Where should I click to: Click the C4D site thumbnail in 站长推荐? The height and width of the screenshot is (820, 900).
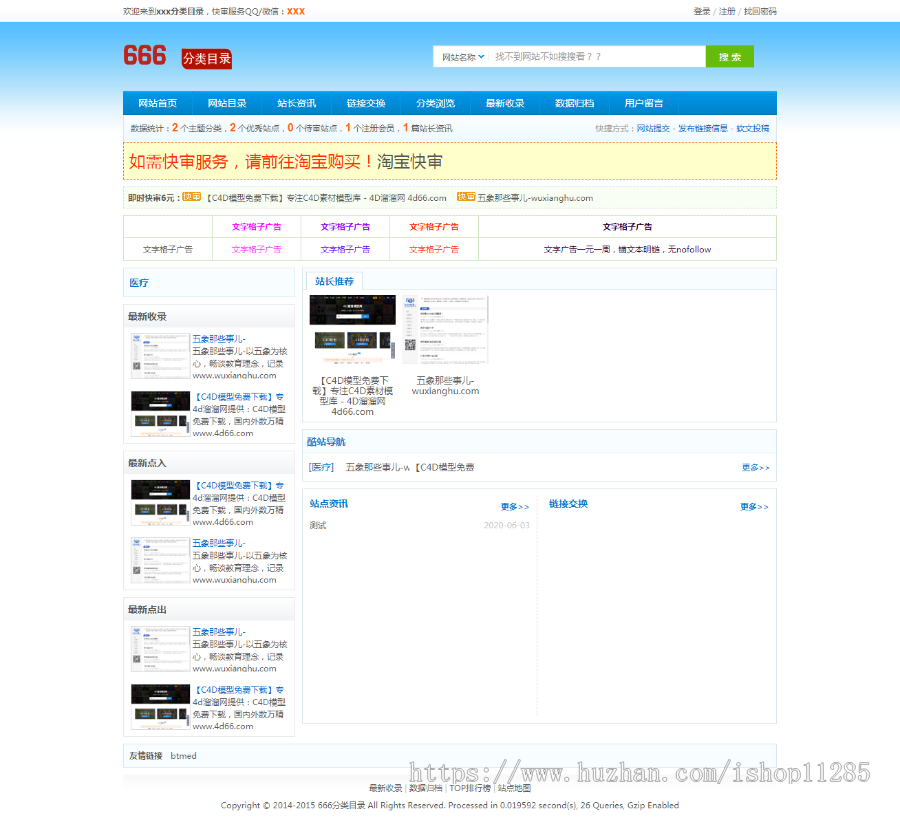[352, 329]
